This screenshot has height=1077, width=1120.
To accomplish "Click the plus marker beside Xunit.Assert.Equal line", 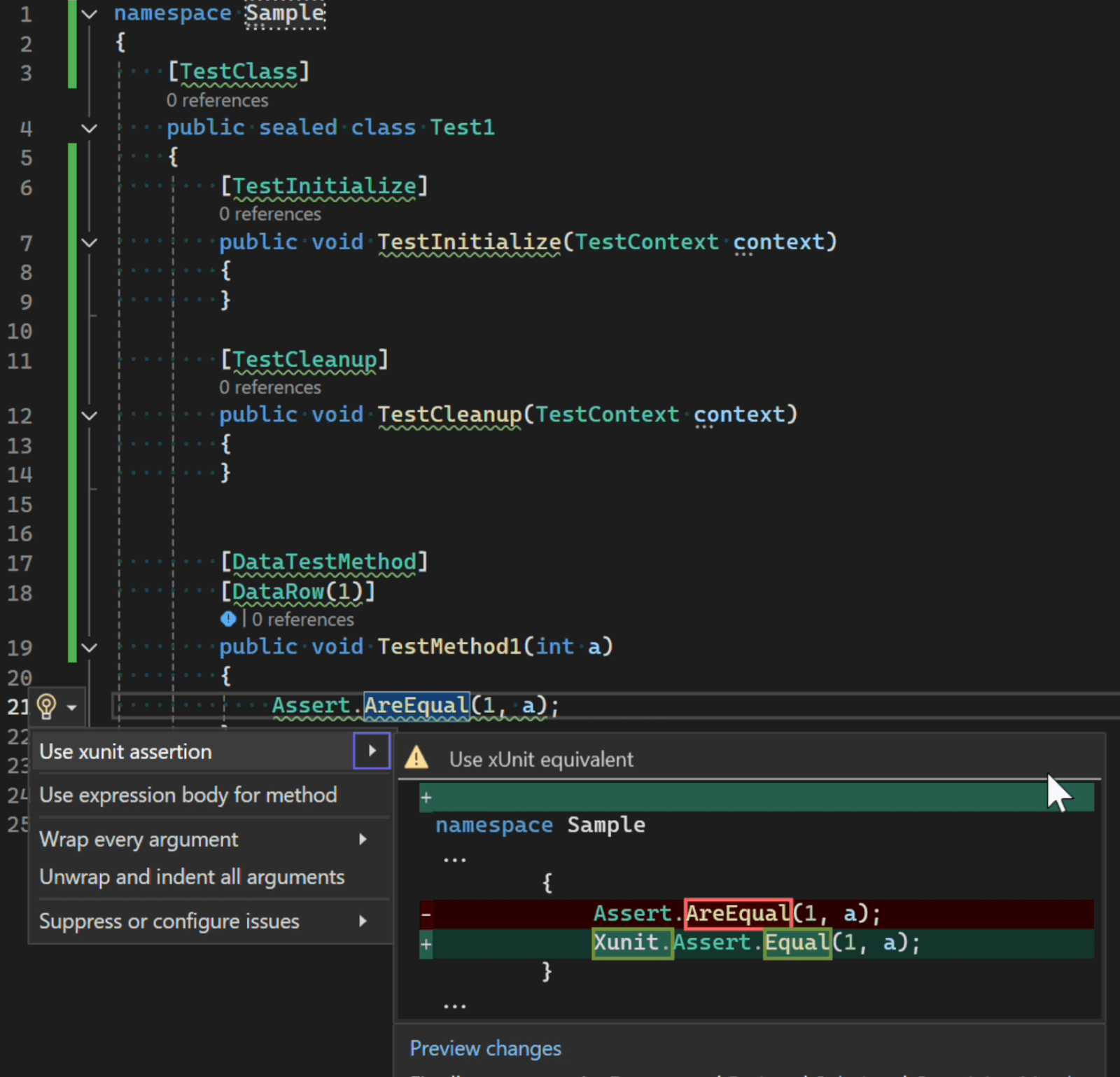I will (x=426, y=944).
